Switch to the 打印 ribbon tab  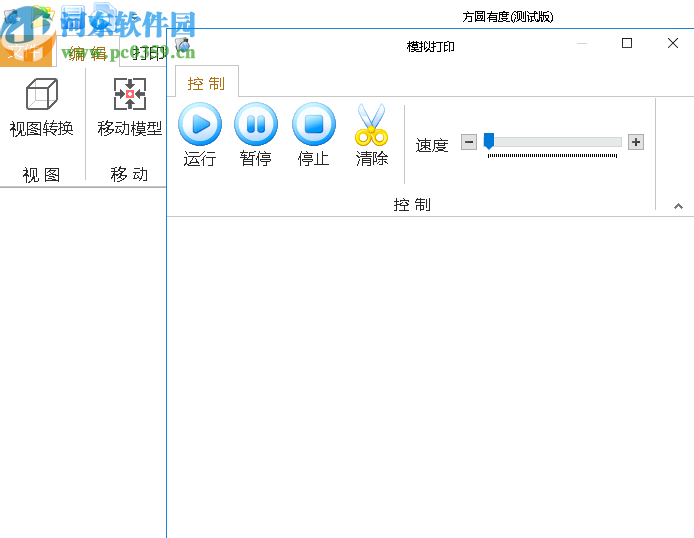147,53
